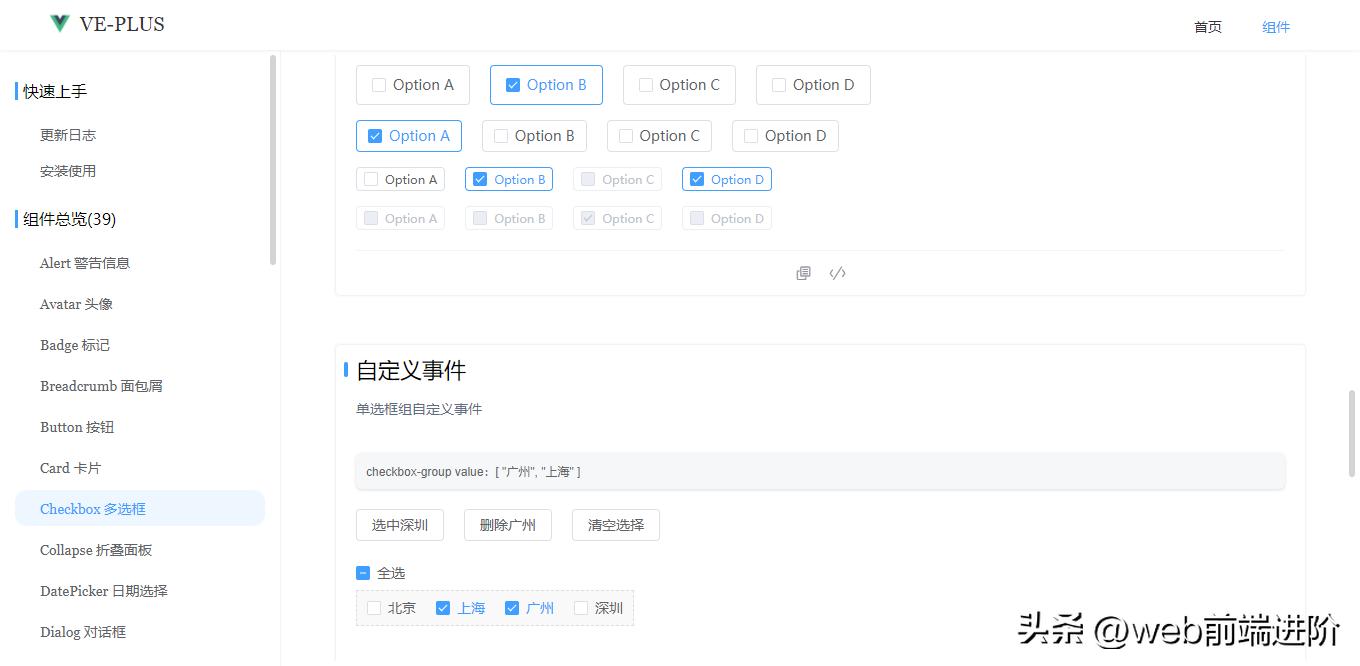Switch to the 首页 menu item
Screen dimensions: 1360x666
pos(1207,27)
